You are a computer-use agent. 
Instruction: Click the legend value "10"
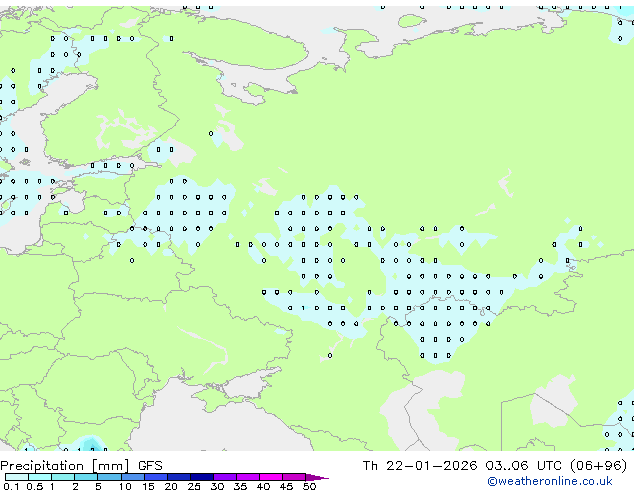(125, 486)
